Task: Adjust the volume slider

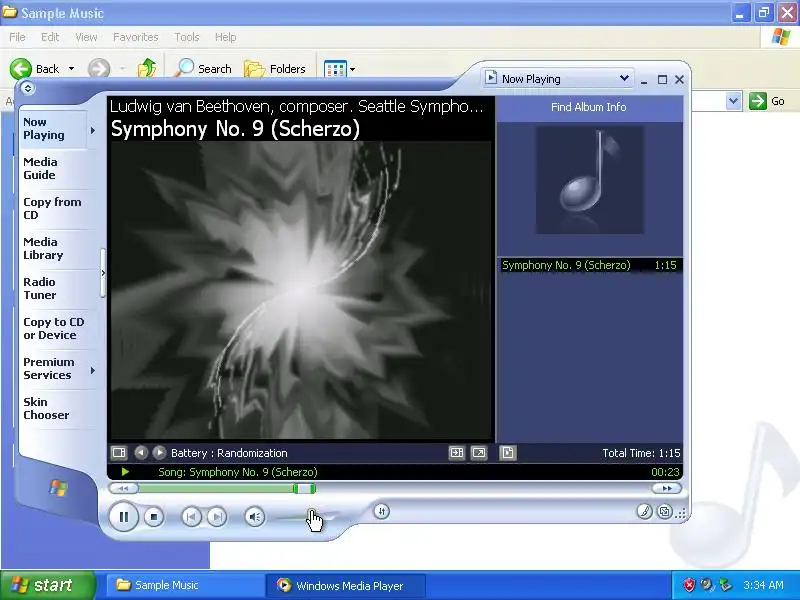Action: coord(306,518)
